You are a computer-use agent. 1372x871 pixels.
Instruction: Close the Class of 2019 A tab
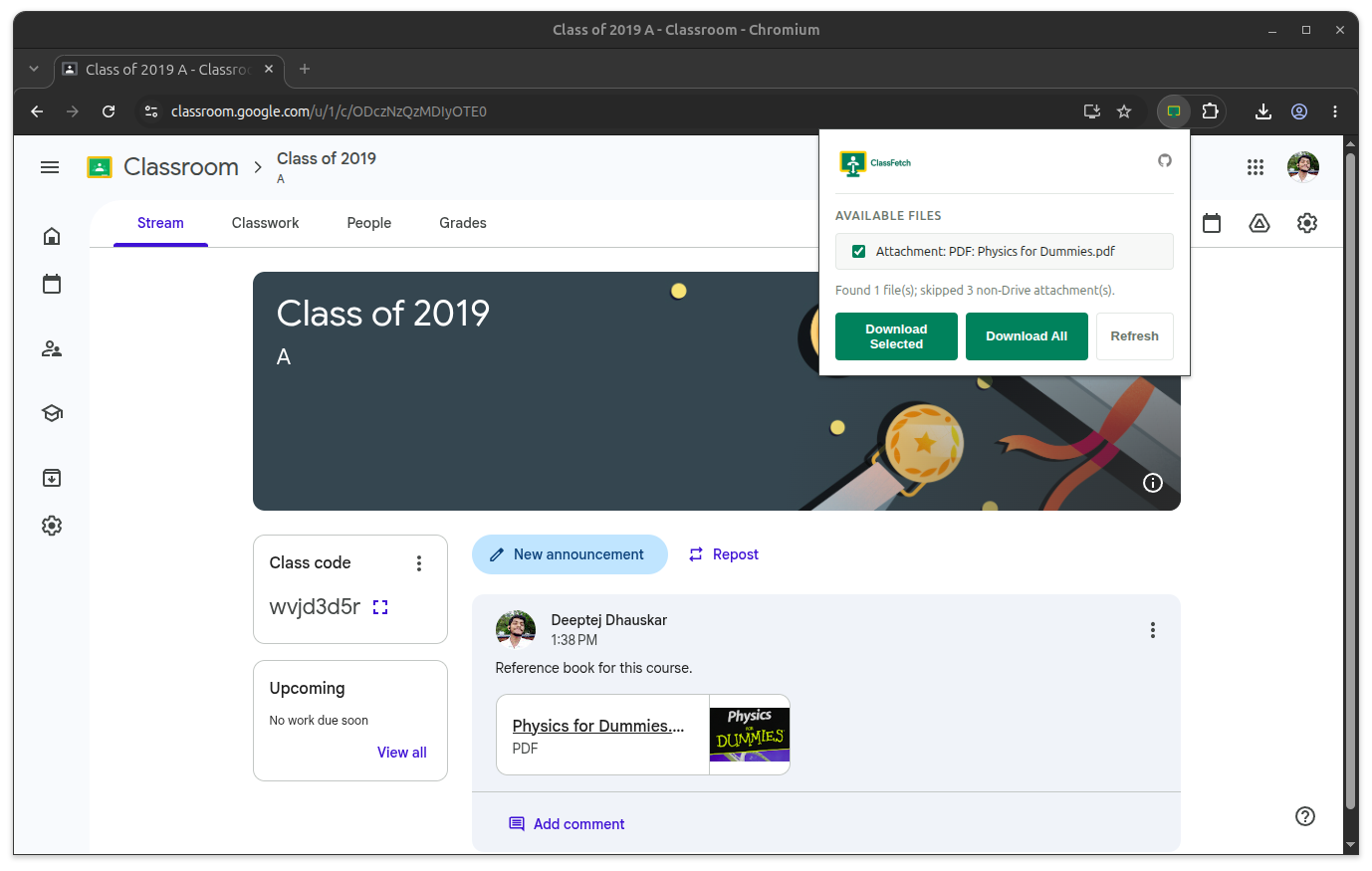click(269, 69)
